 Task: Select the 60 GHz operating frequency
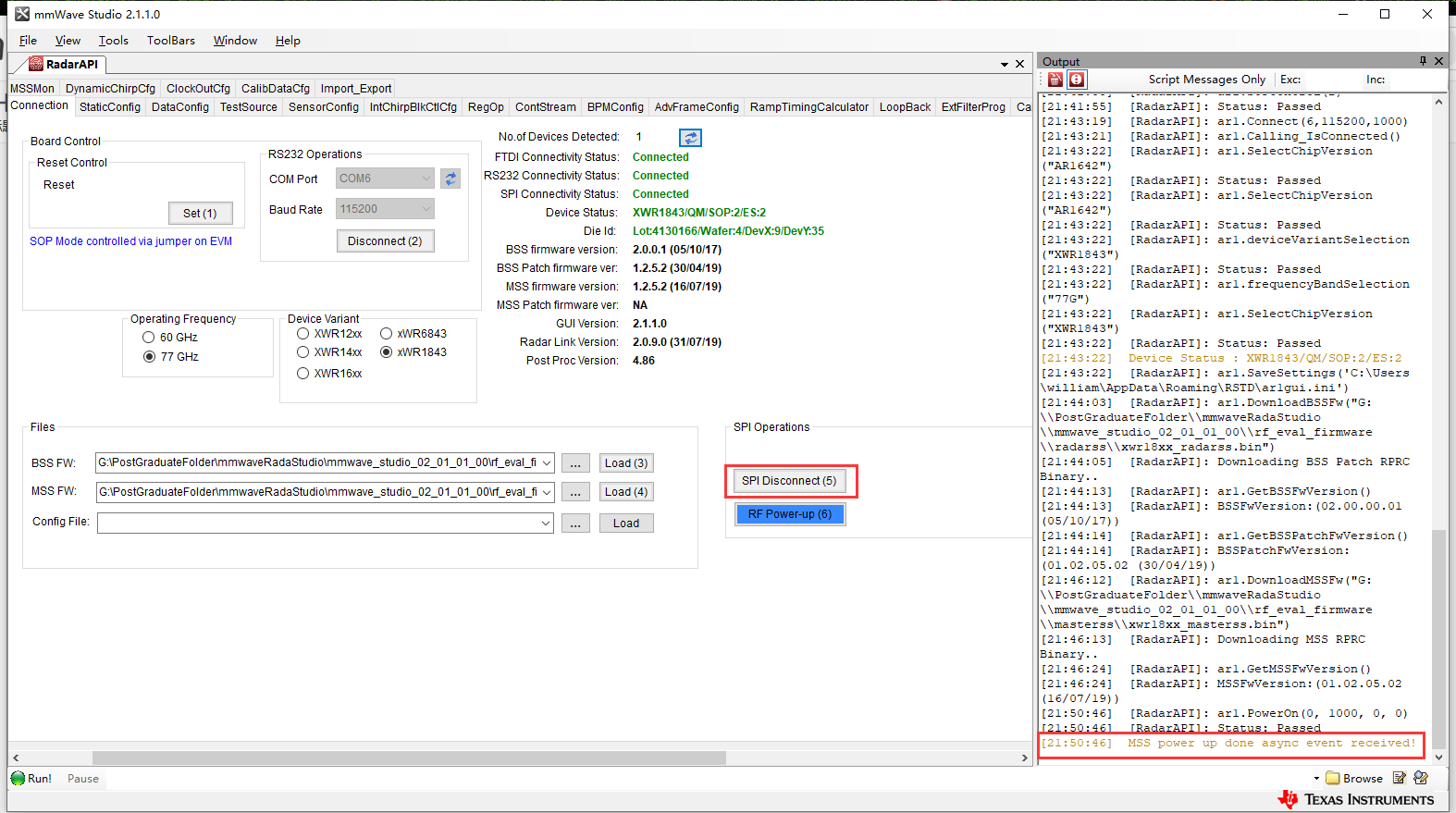pos(148,338)
